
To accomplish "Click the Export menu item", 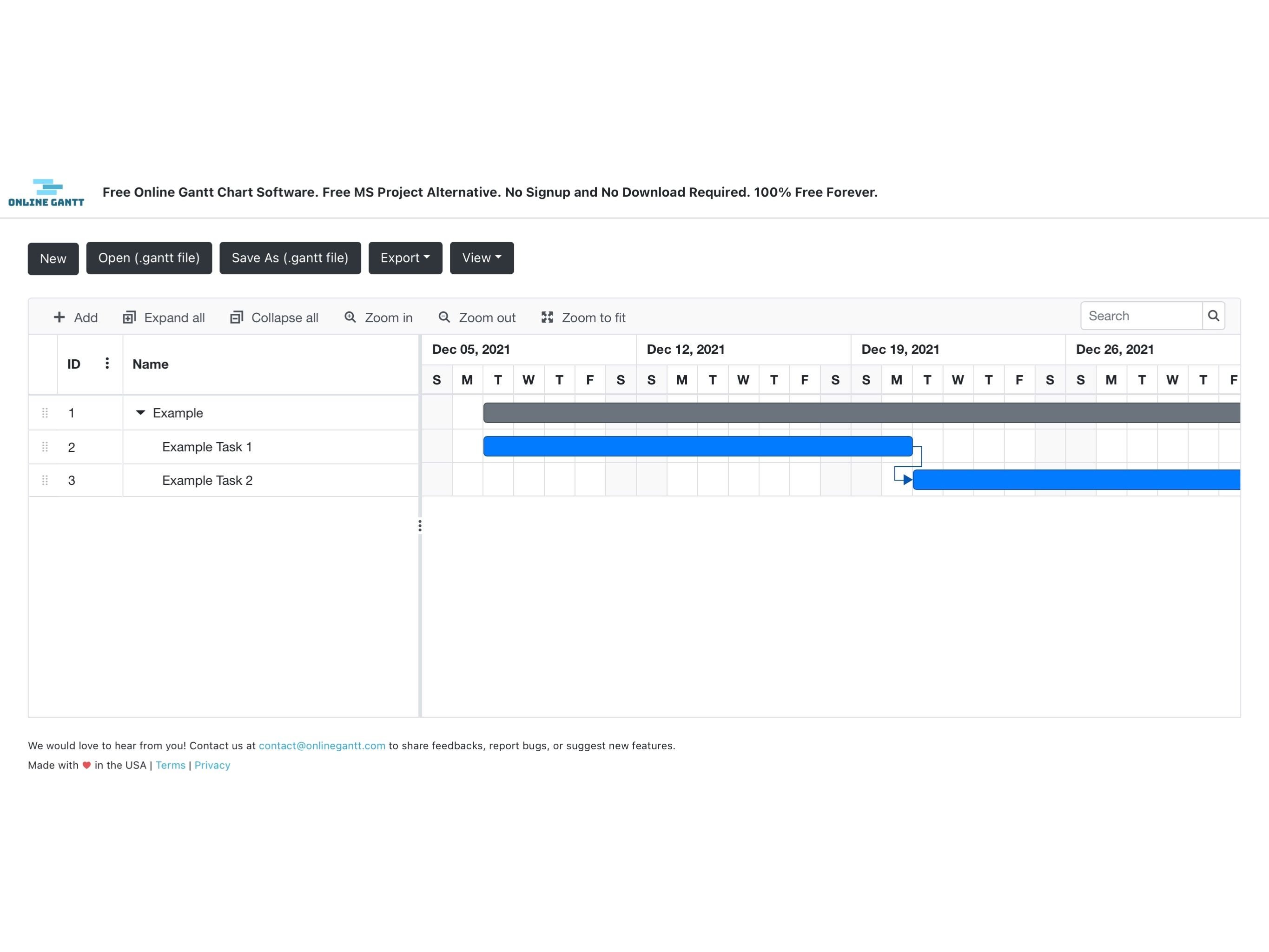I will pos(405,257).
